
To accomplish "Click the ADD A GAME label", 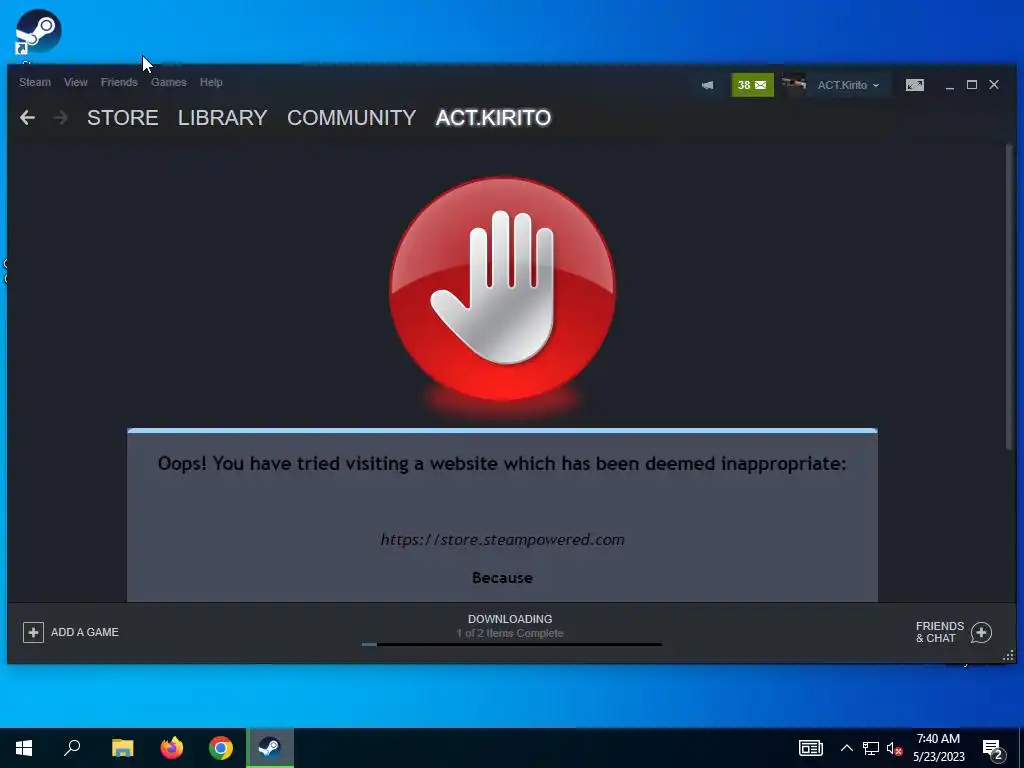I will coord(85,632).
